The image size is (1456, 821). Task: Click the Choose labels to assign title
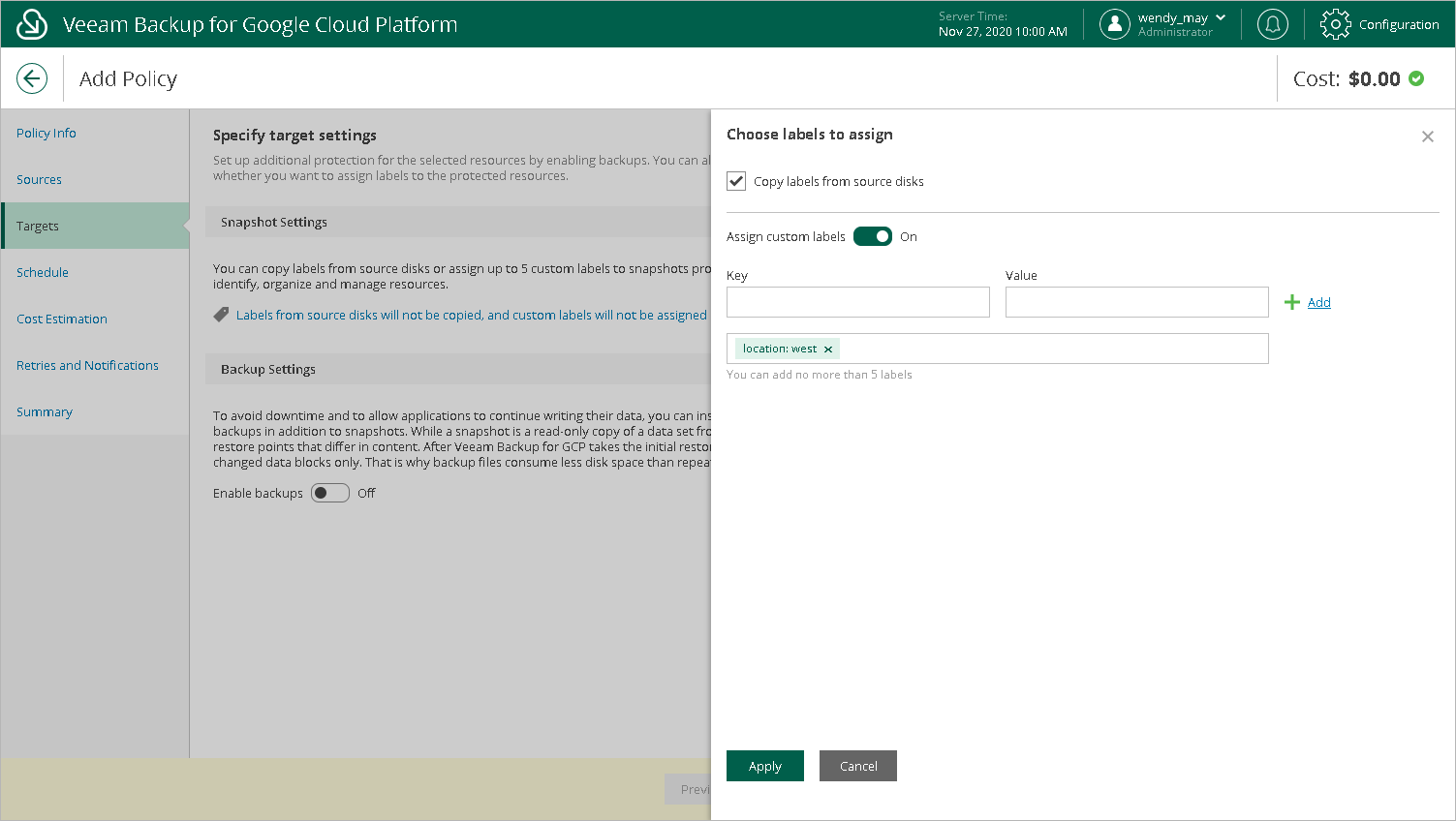coord(810,135)
